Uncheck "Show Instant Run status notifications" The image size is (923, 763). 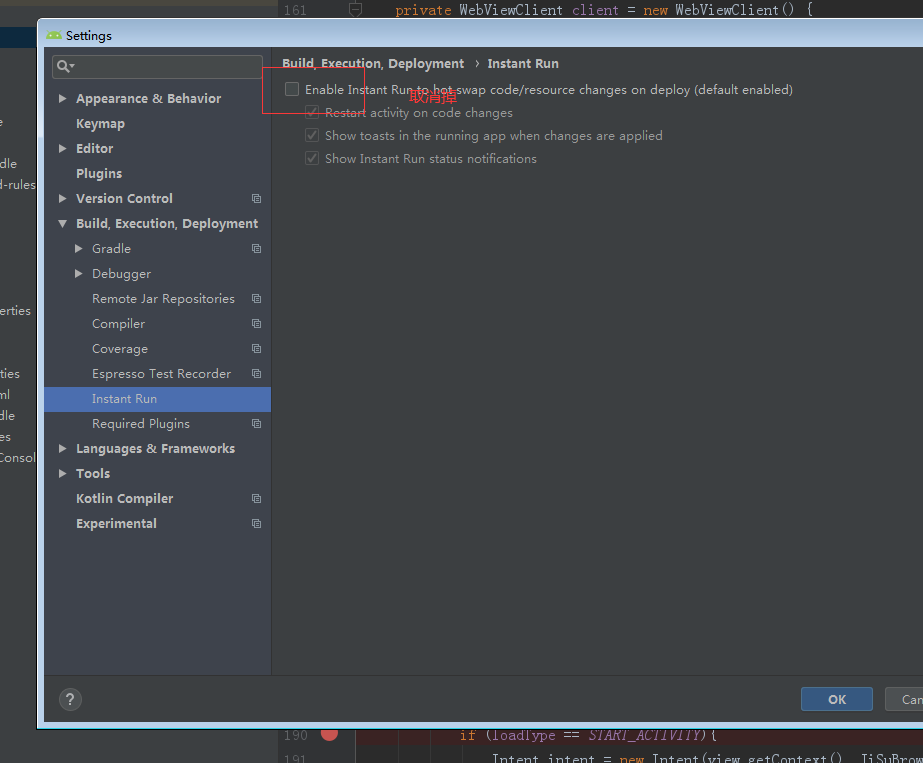tap(311, 158)
